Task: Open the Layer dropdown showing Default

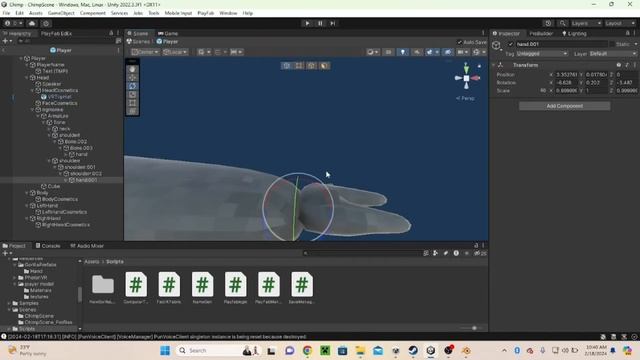Action: [x=612, y=53]
